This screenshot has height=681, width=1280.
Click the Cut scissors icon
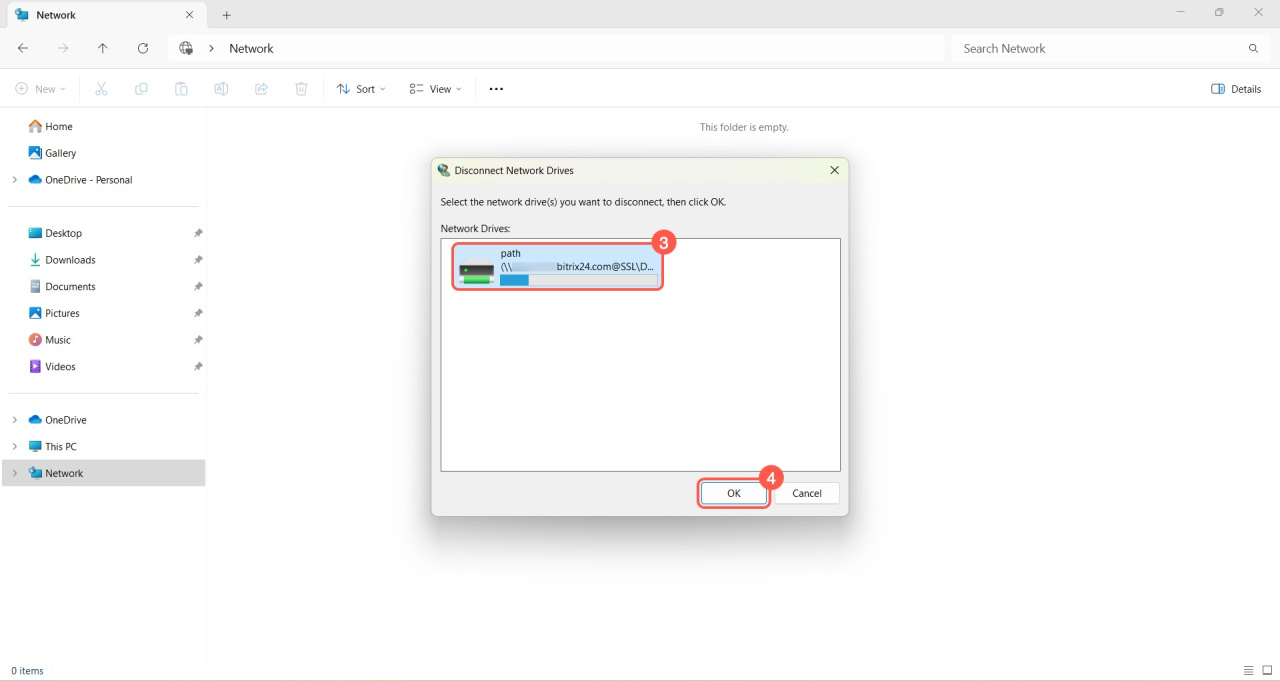[101, 89]
